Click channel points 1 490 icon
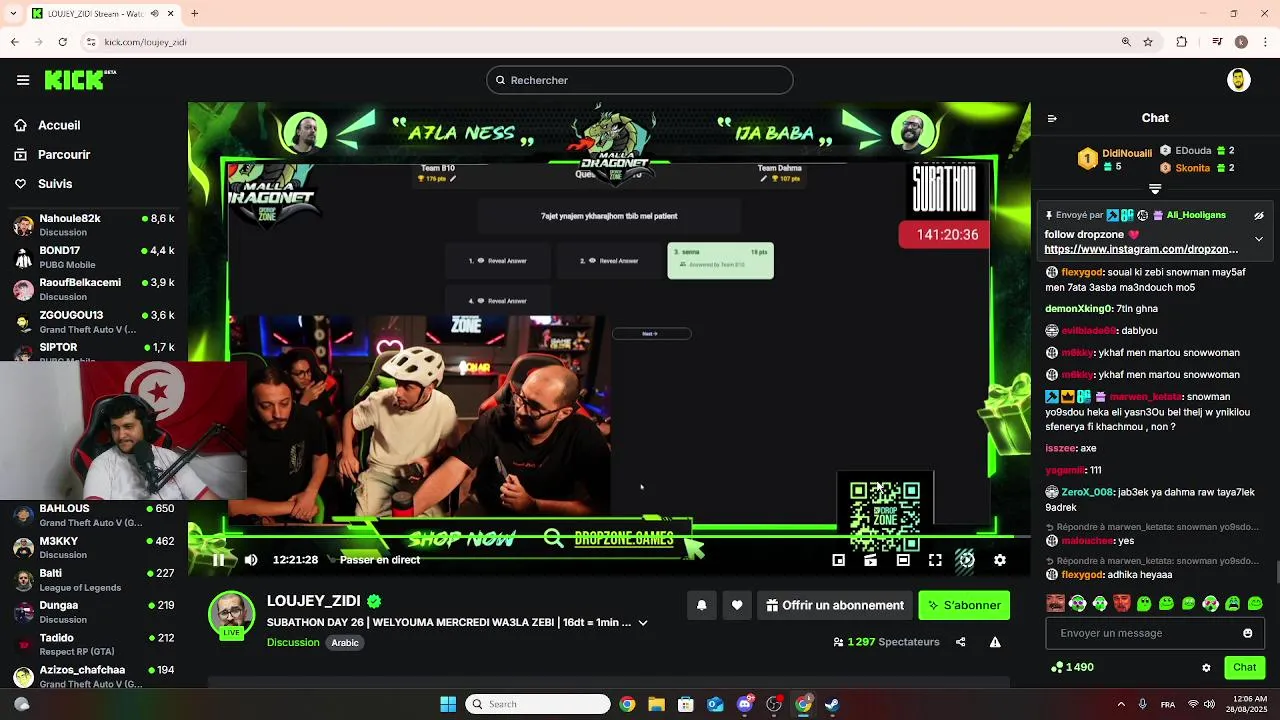The width and height of the screenshot is (1280, 720). pyautogui.click(x=1057, y=667)
